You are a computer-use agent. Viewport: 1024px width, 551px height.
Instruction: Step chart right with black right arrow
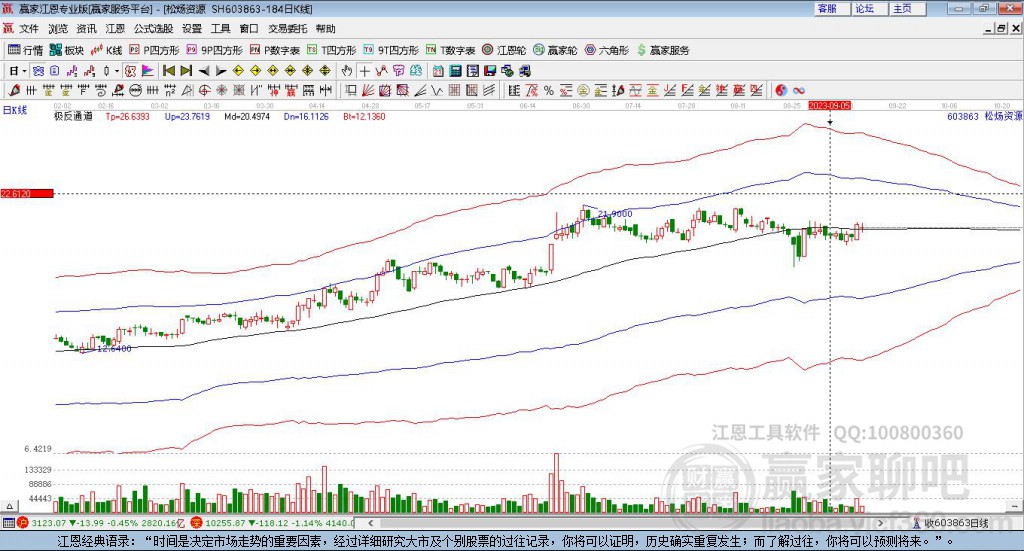click(x=221, y=71)
